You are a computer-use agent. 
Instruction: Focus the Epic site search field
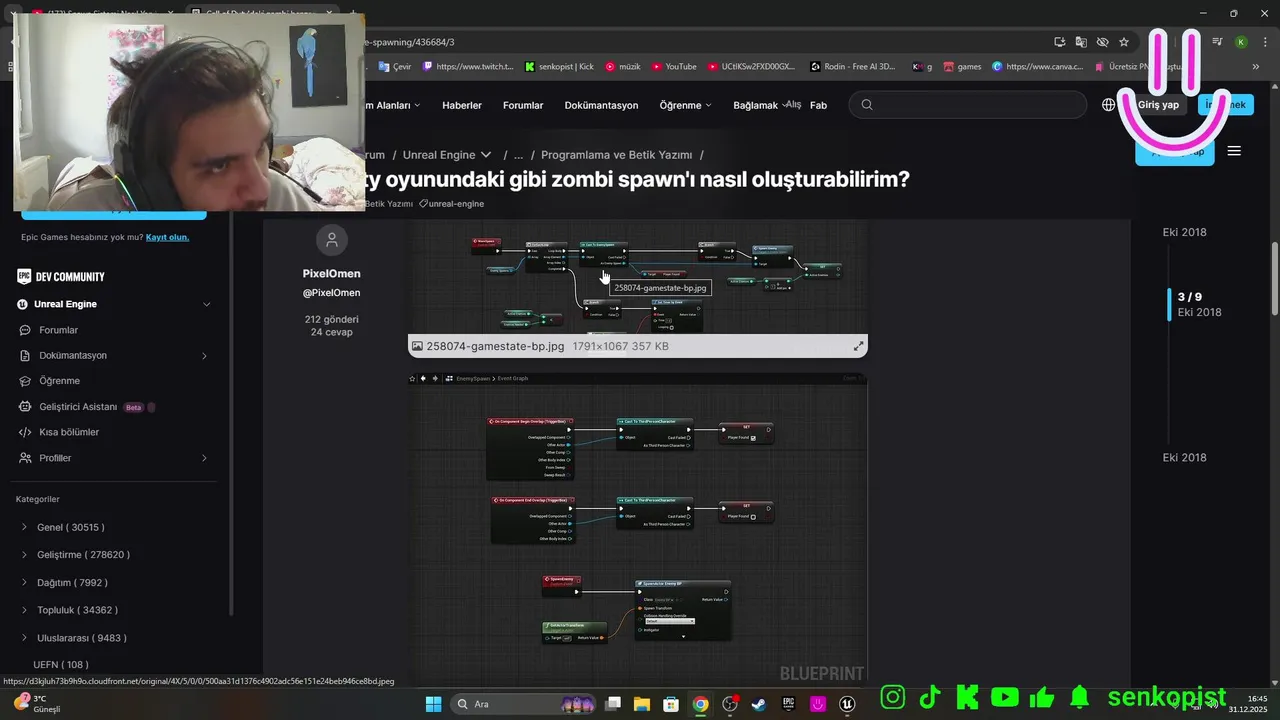point(968,105)
